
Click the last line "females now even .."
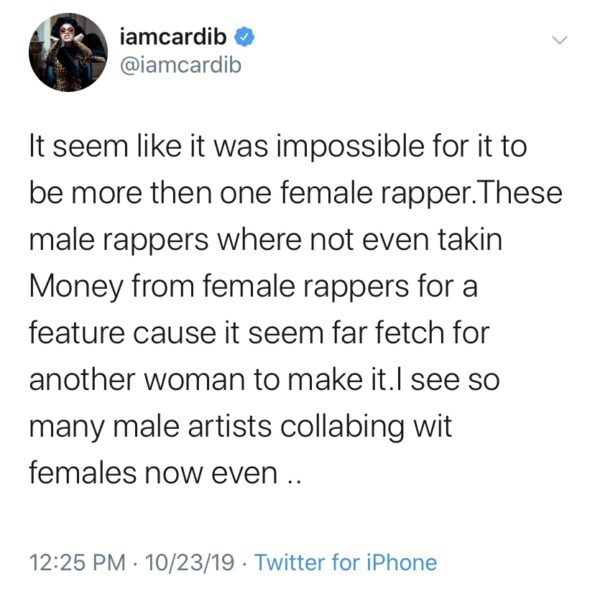[165, 473]
